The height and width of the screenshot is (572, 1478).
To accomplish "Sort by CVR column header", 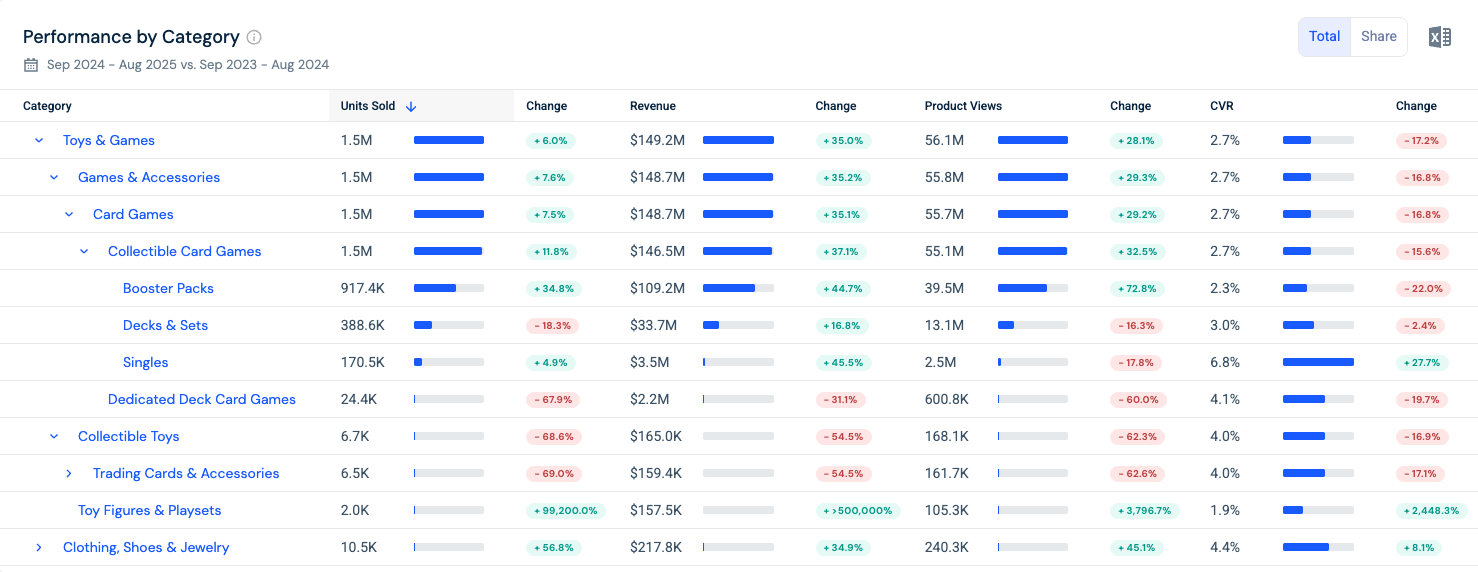I will tap(1221, 106).
